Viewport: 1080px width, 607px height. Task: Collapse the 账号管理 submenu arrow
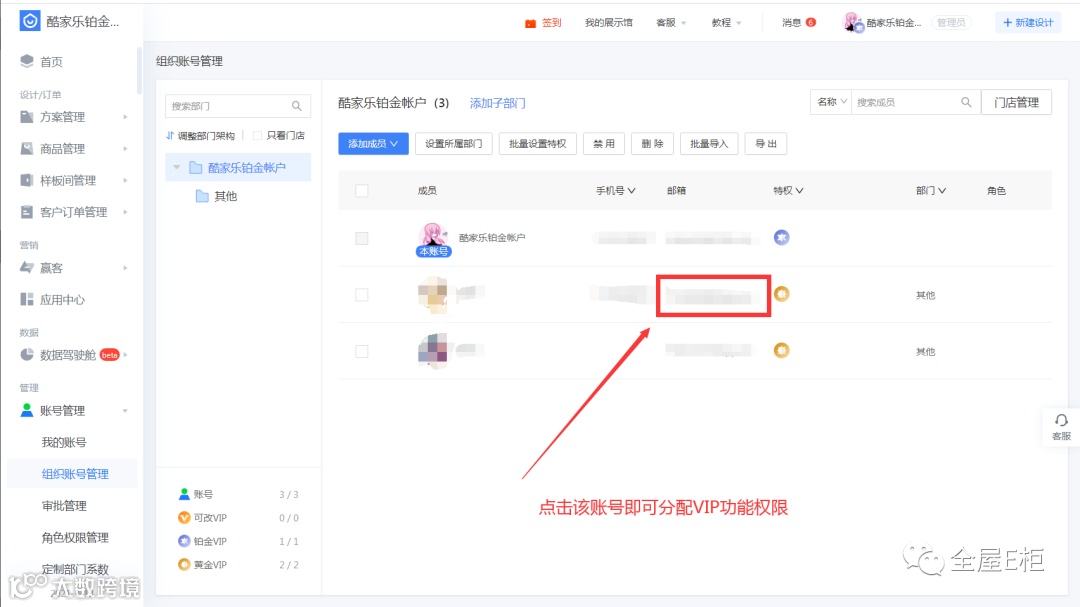(125, 411)
